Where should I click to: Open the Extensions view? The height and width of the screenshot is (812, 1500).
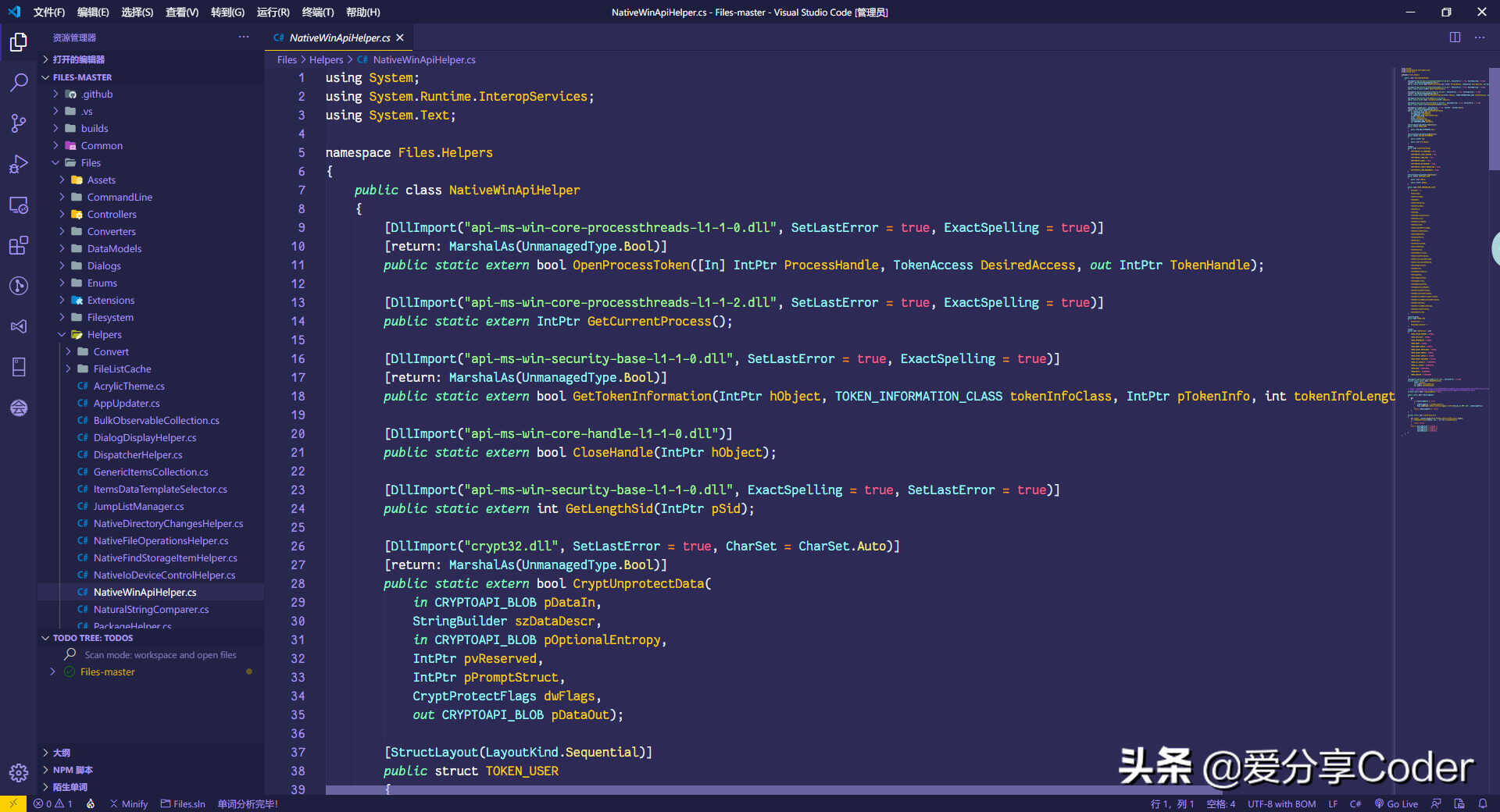pyautogui.click(x=19, y=245)
